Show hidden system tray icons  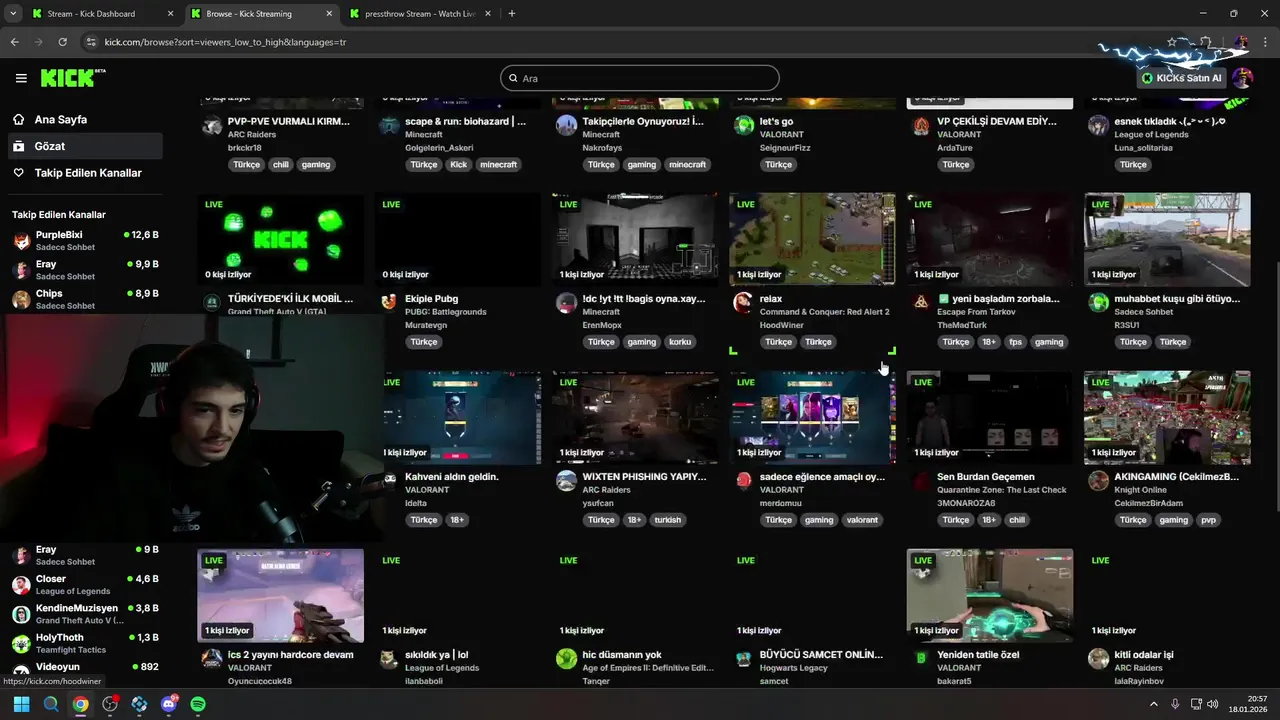tap(1153, 704)
